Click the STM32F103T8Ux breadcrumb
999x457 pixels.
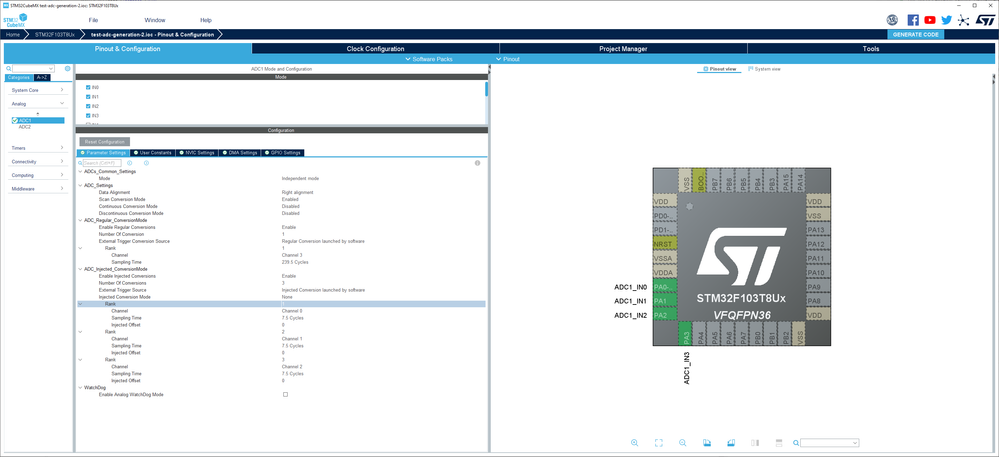(x=55, y=34)
